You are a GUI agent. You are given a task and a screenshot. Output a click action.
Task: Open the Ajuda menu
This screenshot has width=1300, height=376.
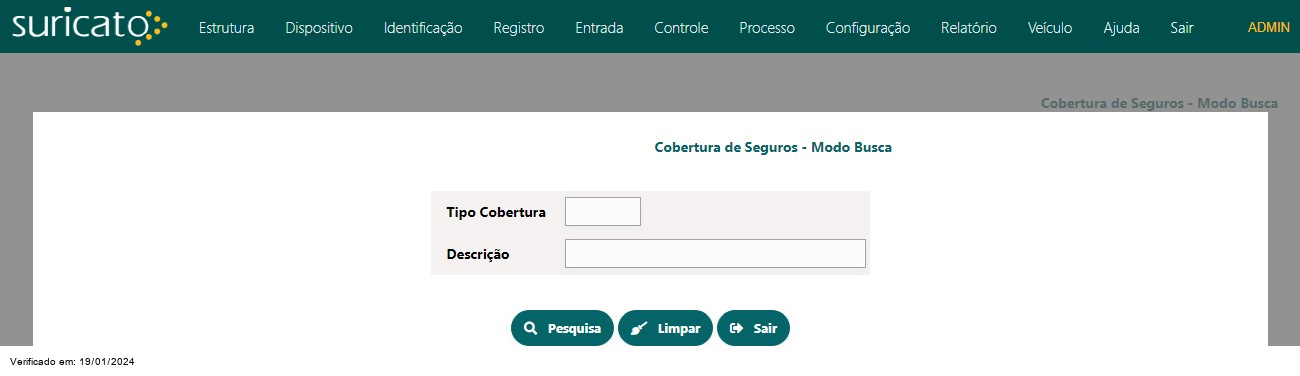pos(1121,28)
